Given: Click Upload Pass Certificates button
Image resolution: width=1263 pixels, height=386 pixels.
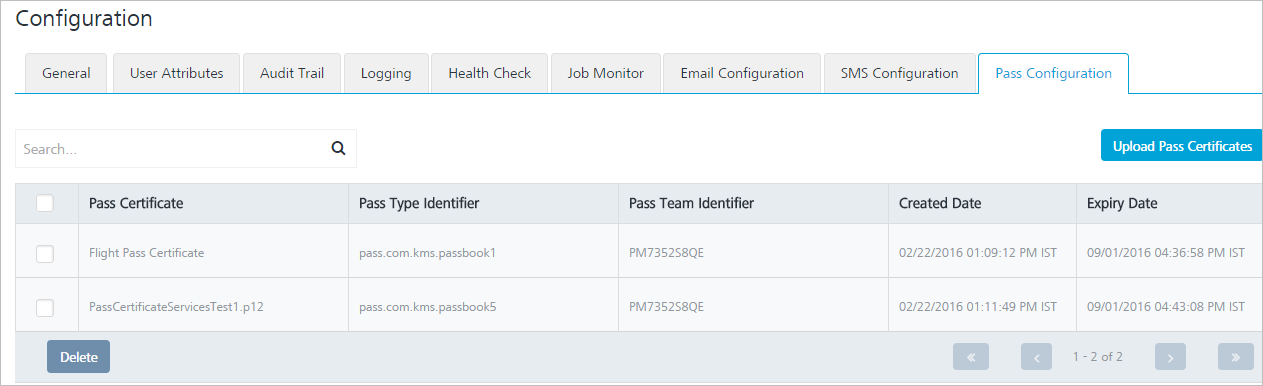Looking at the screenshot, I should click(x=1182, y=146).
